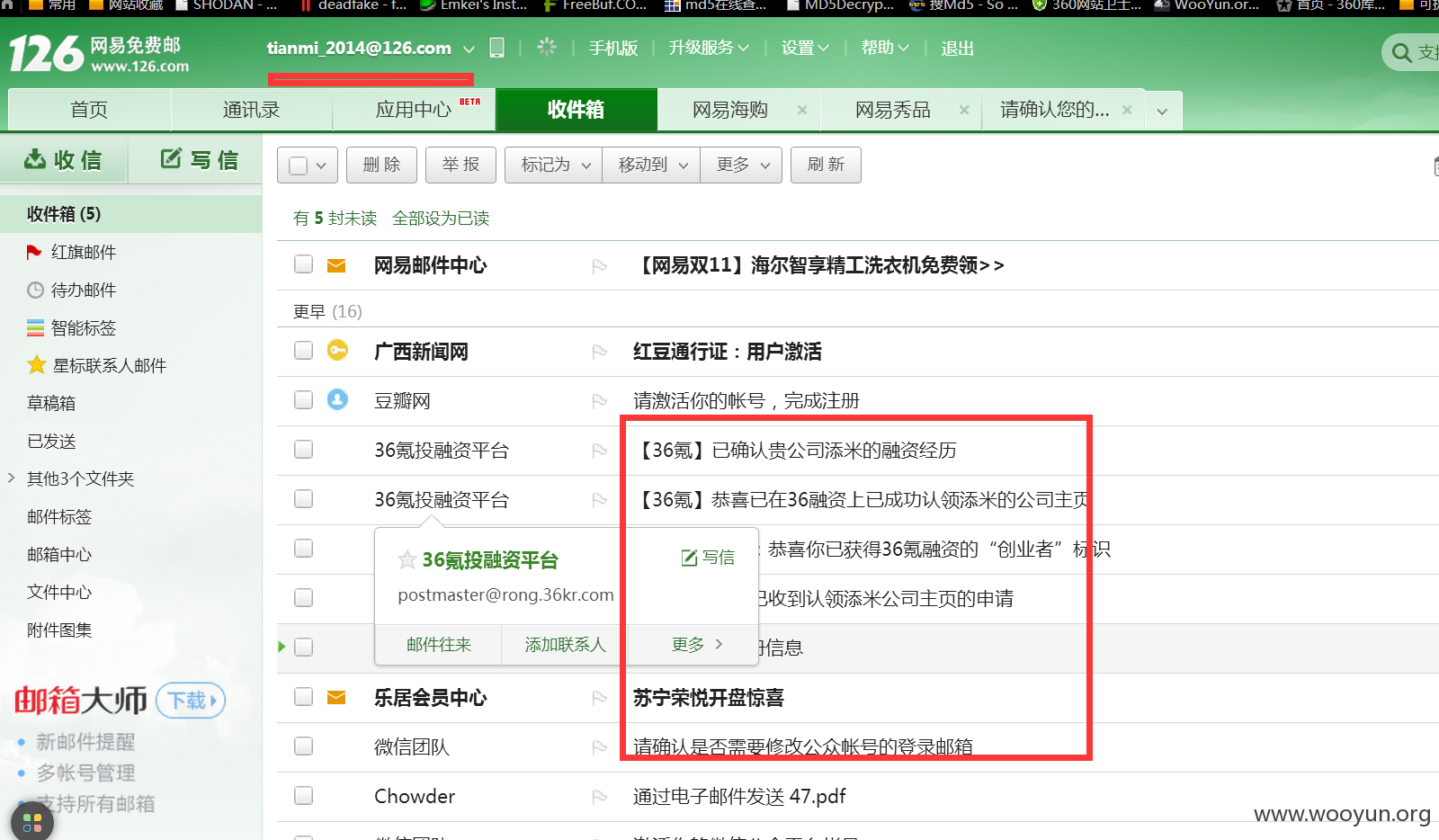Image resolution: width=1439 pixels, height=840 pixels.
Task: Flag the 网易邮件中心 message
Action: pos(600,266)
